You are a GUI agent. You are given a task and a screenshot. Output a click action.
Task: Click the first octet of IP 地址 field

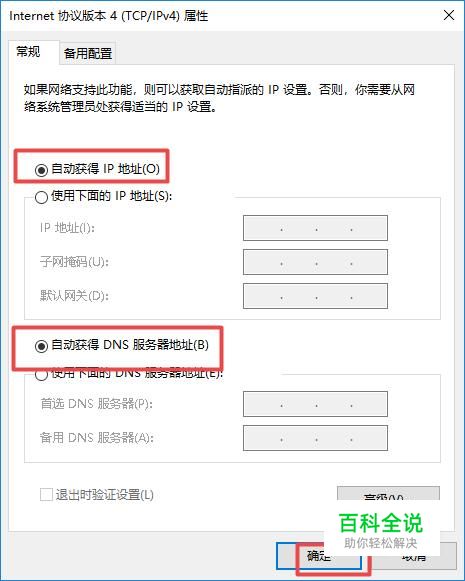(263, 228)
